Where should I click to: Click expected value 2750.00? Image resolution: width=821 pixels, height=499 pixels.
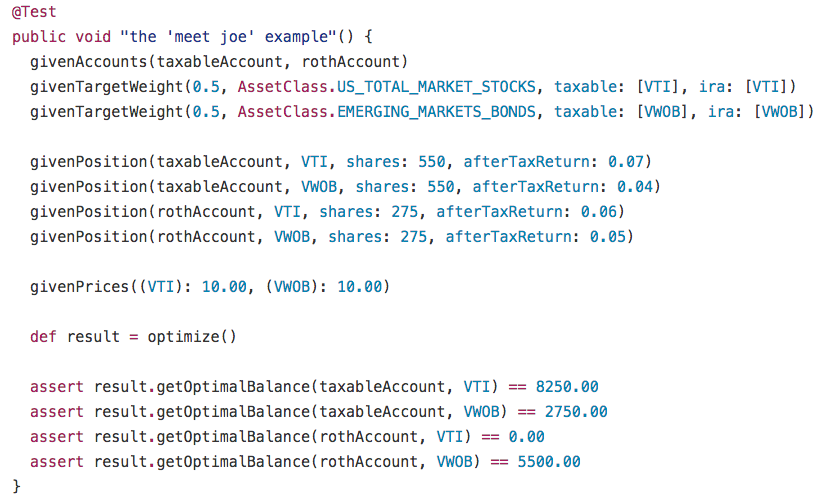click(x=576, y=412)
